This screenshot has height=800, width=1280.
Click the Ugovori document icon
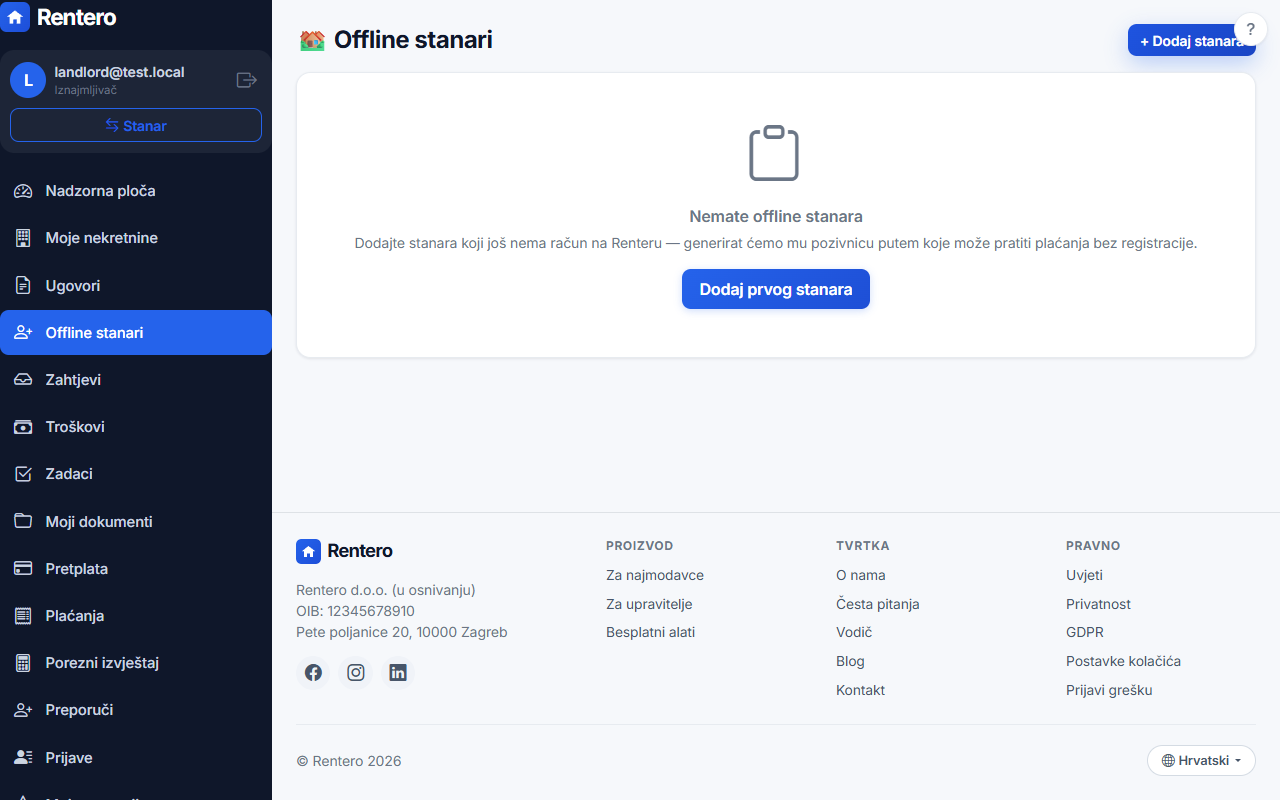pyautogui.click(x=23, y=286)
